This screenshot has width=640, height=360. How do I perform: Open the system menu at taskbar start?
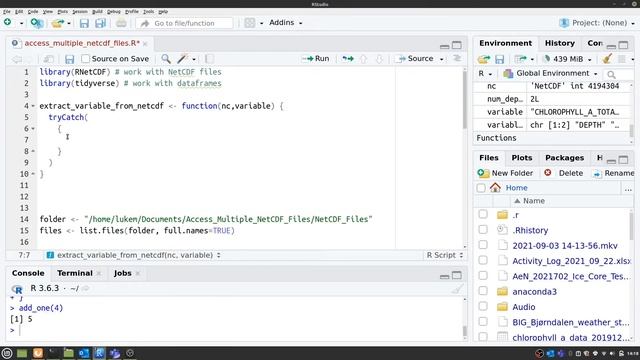(7, 353)
